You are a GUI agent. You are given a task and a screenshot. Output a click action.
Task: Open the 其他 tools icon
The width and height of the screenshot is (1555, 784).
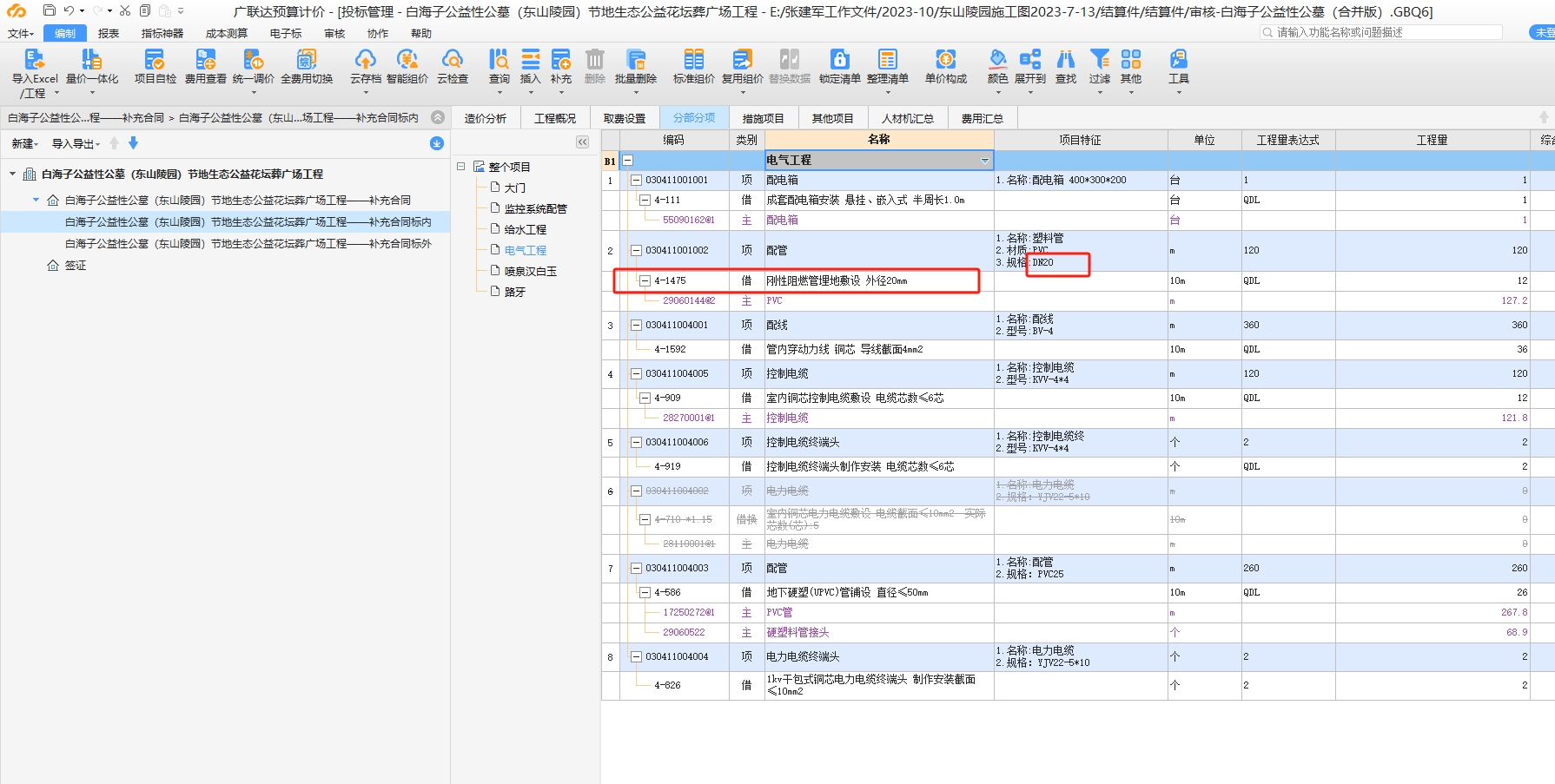point(1131,59)
